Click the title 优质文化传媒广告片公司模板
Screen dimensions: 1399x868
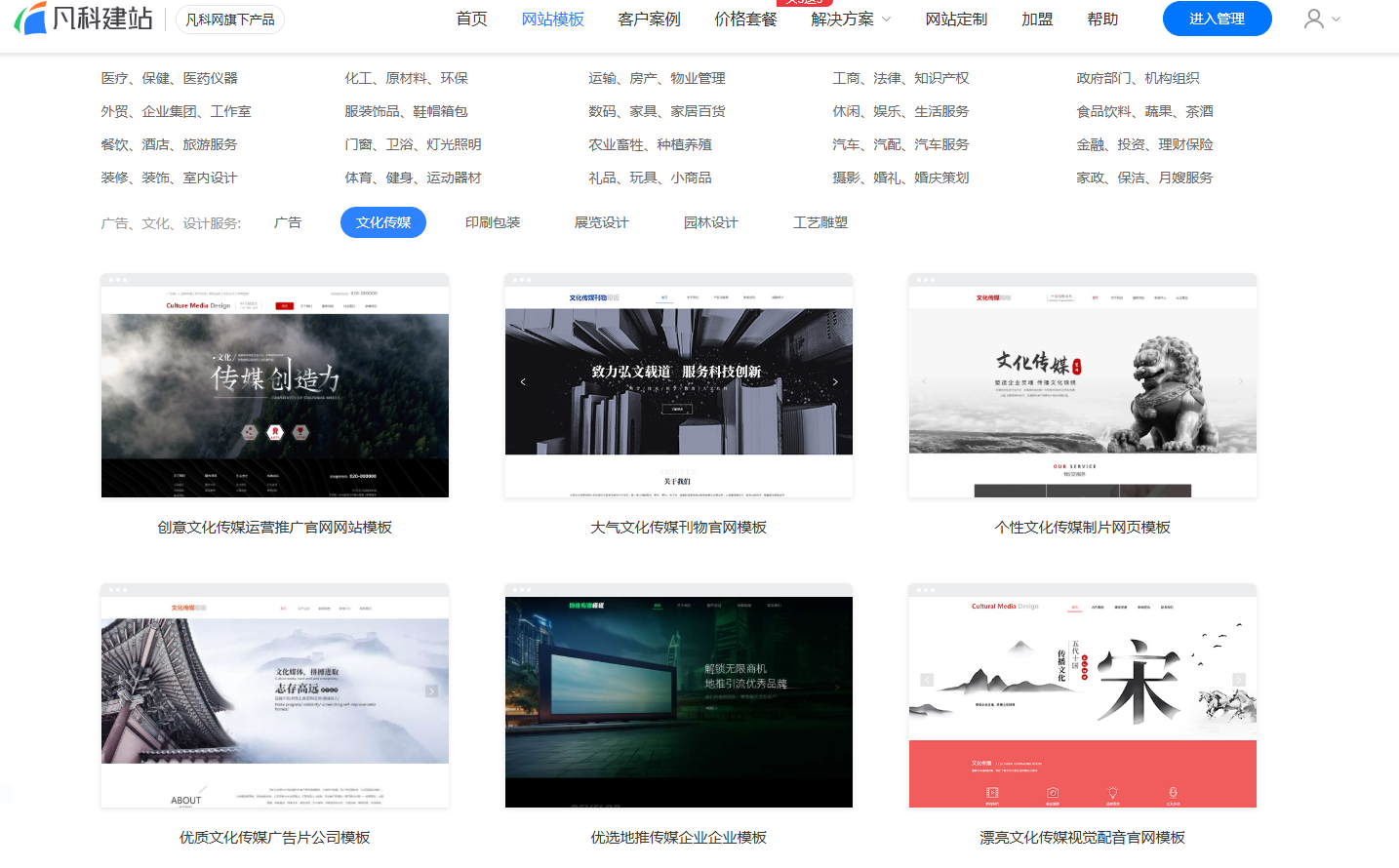[275, 838]
